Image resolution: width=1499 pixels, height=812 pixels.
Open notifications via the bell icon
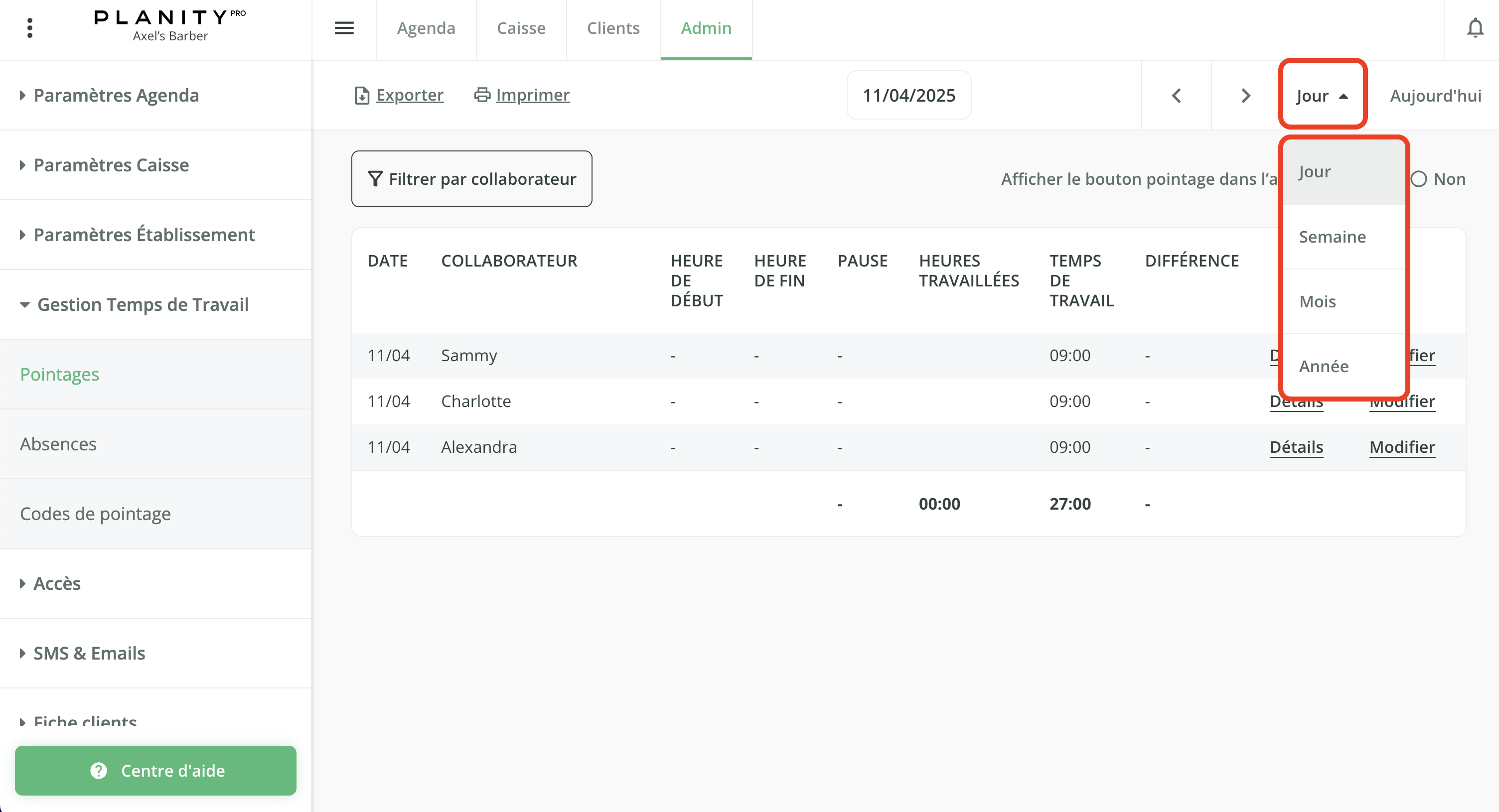click(x=1476, y=27)
